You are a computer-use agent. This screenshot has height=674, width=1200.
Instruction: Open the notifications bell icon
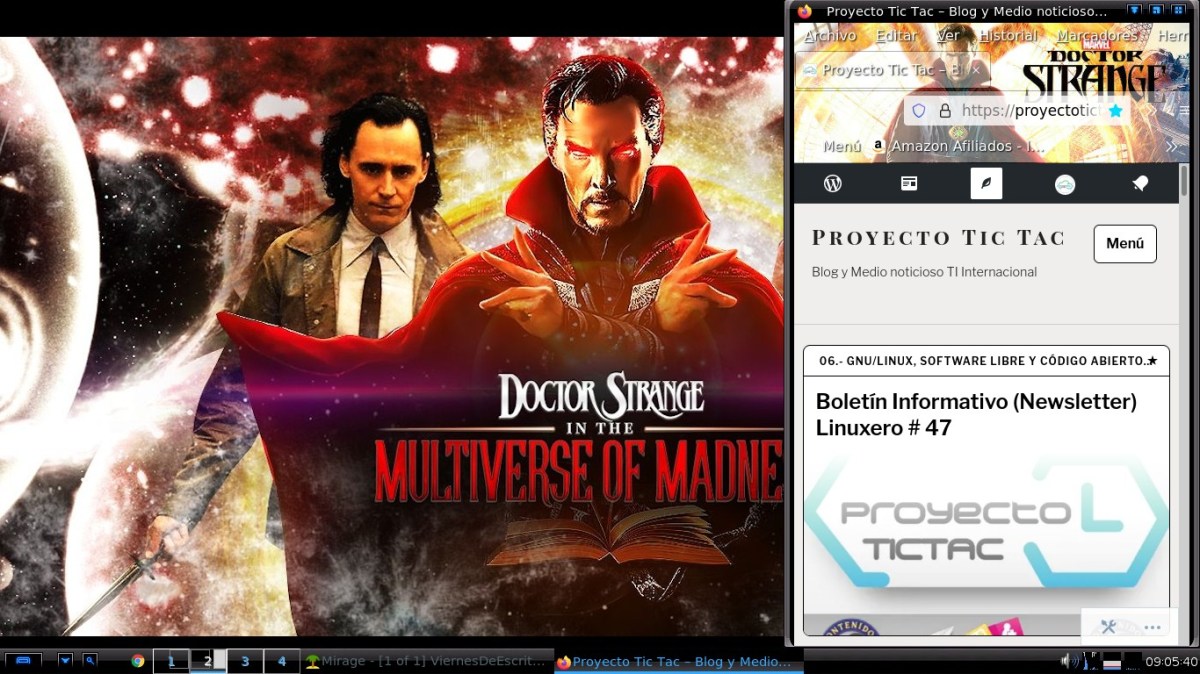(1139, 183)
